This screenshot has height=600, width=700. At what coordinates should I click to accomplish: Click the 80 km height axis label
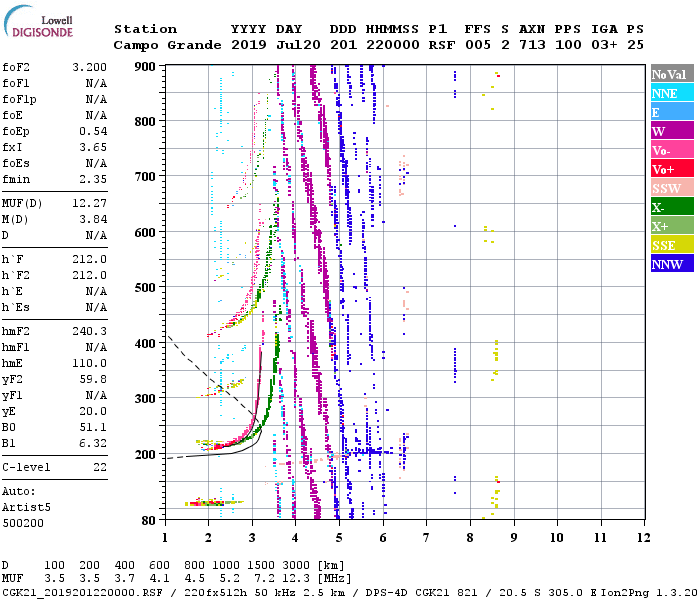(x=149, y=521)
